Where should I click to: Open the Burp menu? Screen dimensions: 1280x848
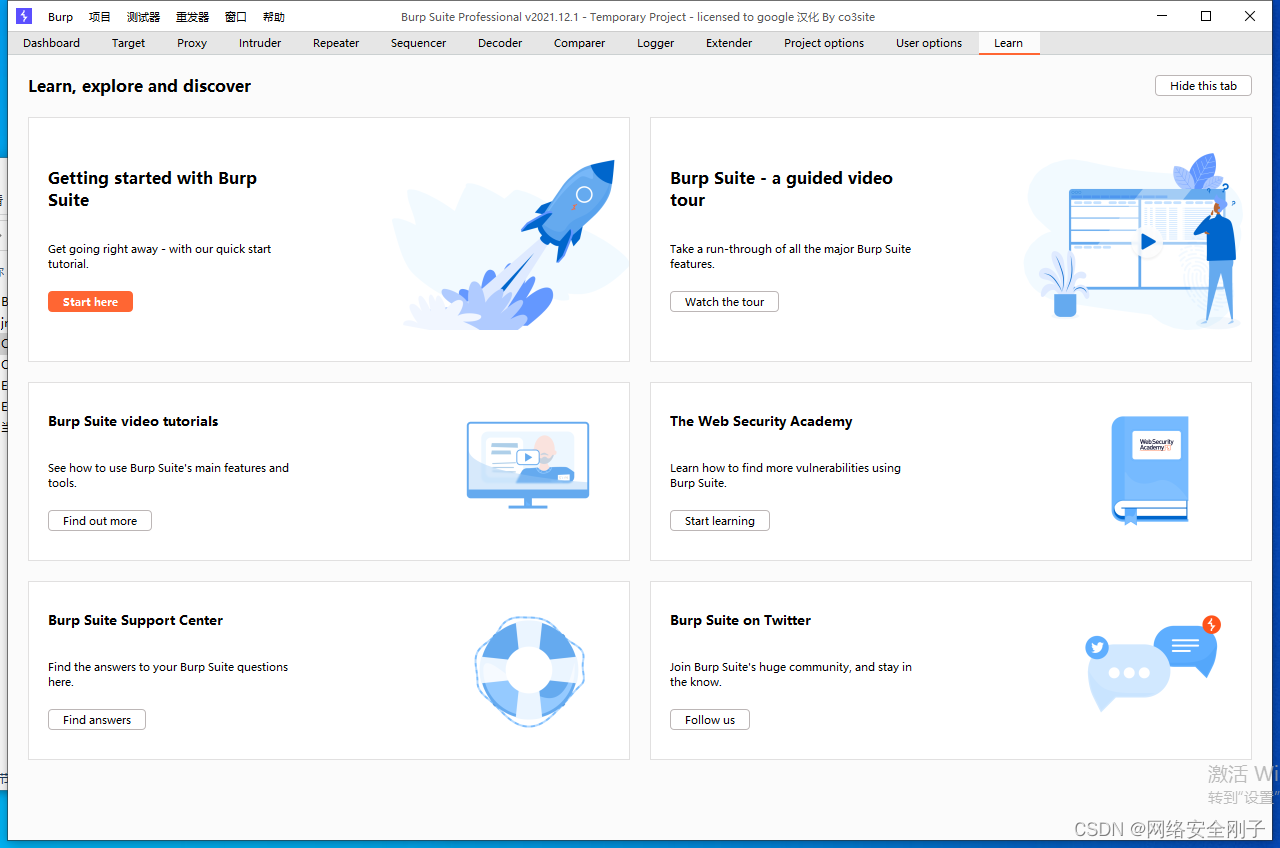(x=60, y=17)
